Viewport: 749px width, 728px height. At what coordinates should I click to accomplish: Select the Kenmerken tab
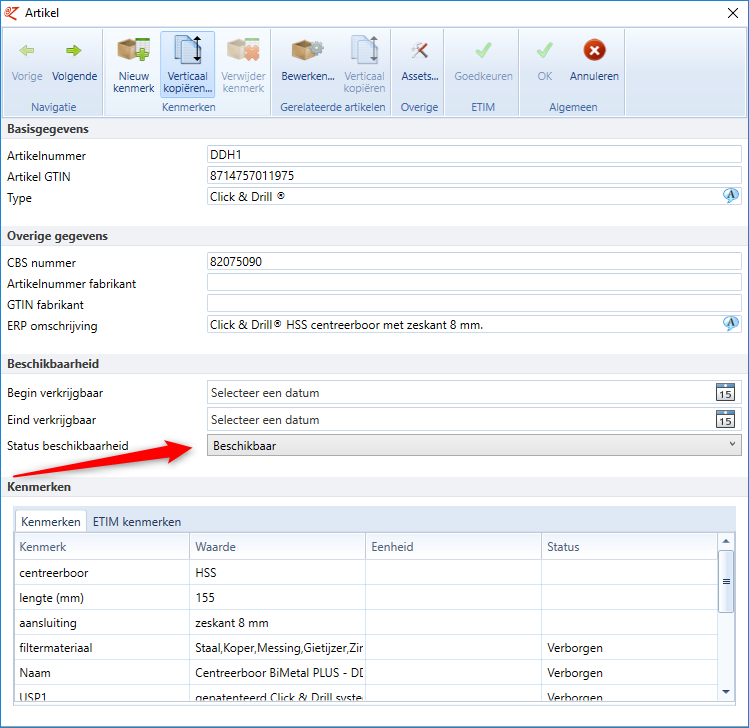[51, 522]
